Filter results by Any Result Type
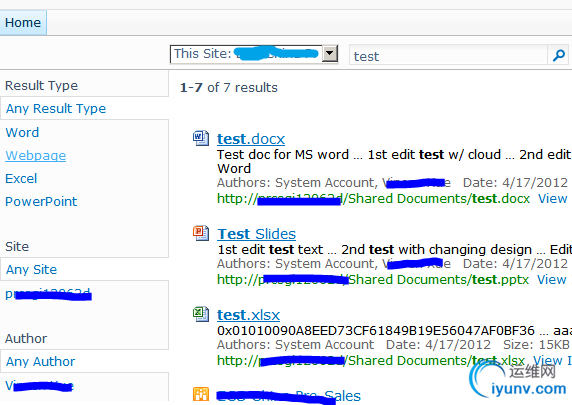 coord(56,108)
